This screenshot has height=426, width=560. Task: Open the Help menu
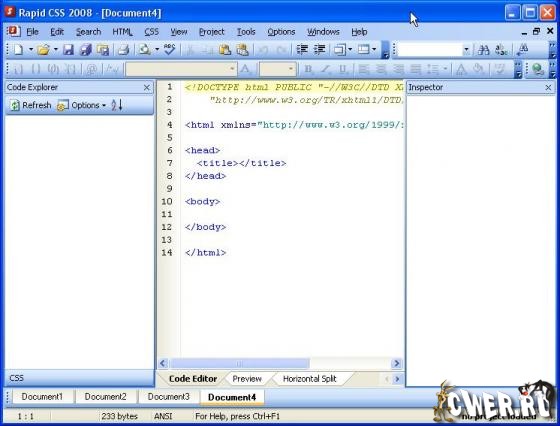[359, 32]
